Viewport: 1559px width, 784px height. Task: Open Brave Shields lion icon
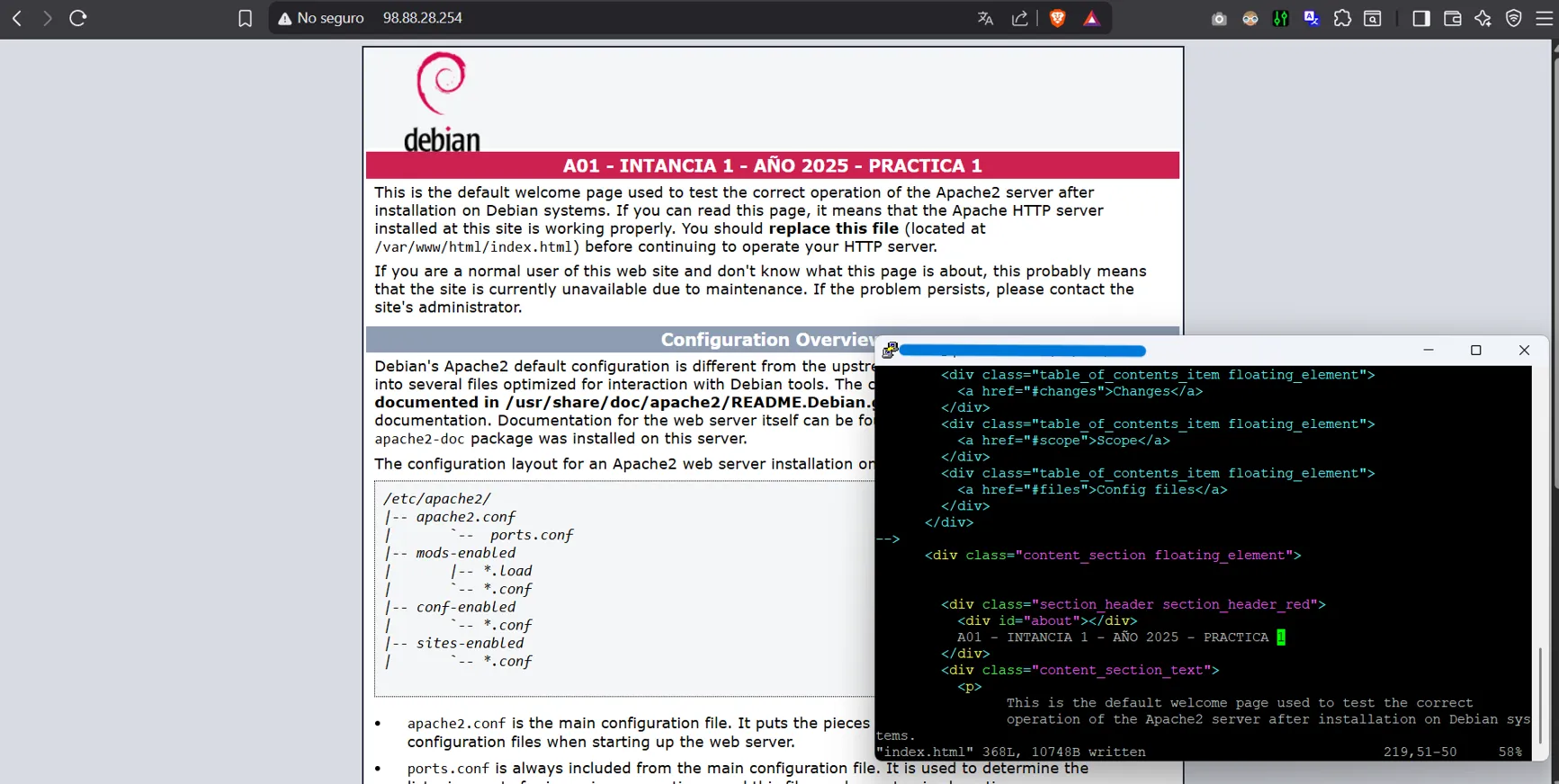pyautogui.click(x=1058, y=18)
